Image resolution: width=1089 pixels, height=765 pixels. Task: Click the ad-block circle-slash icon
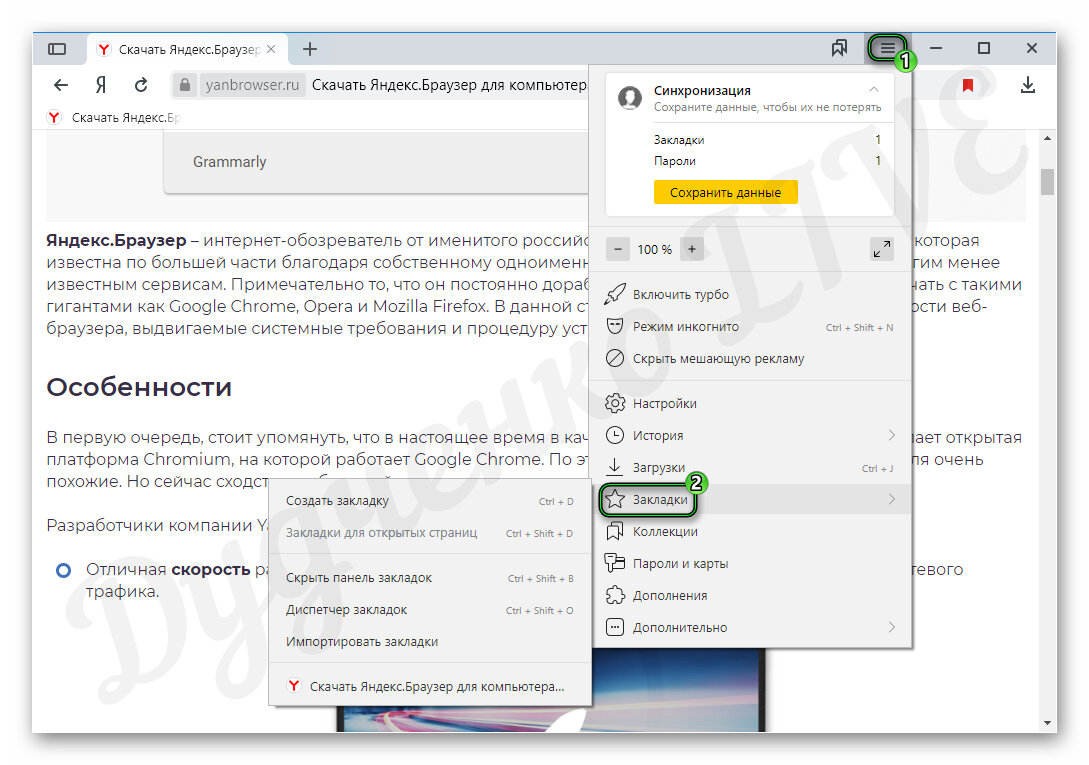tap(615, 359)
